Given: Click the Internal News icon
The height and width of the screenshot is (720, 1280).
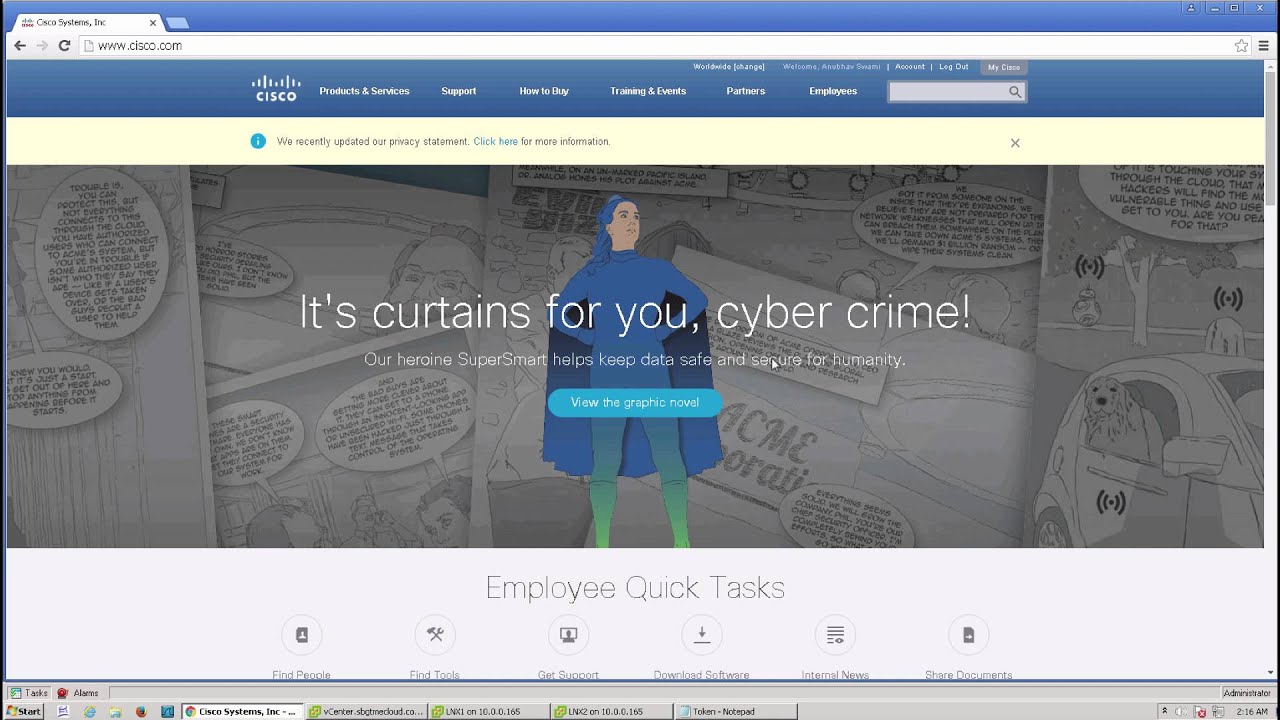Looking at the screenshot, I should coord(835,635).
